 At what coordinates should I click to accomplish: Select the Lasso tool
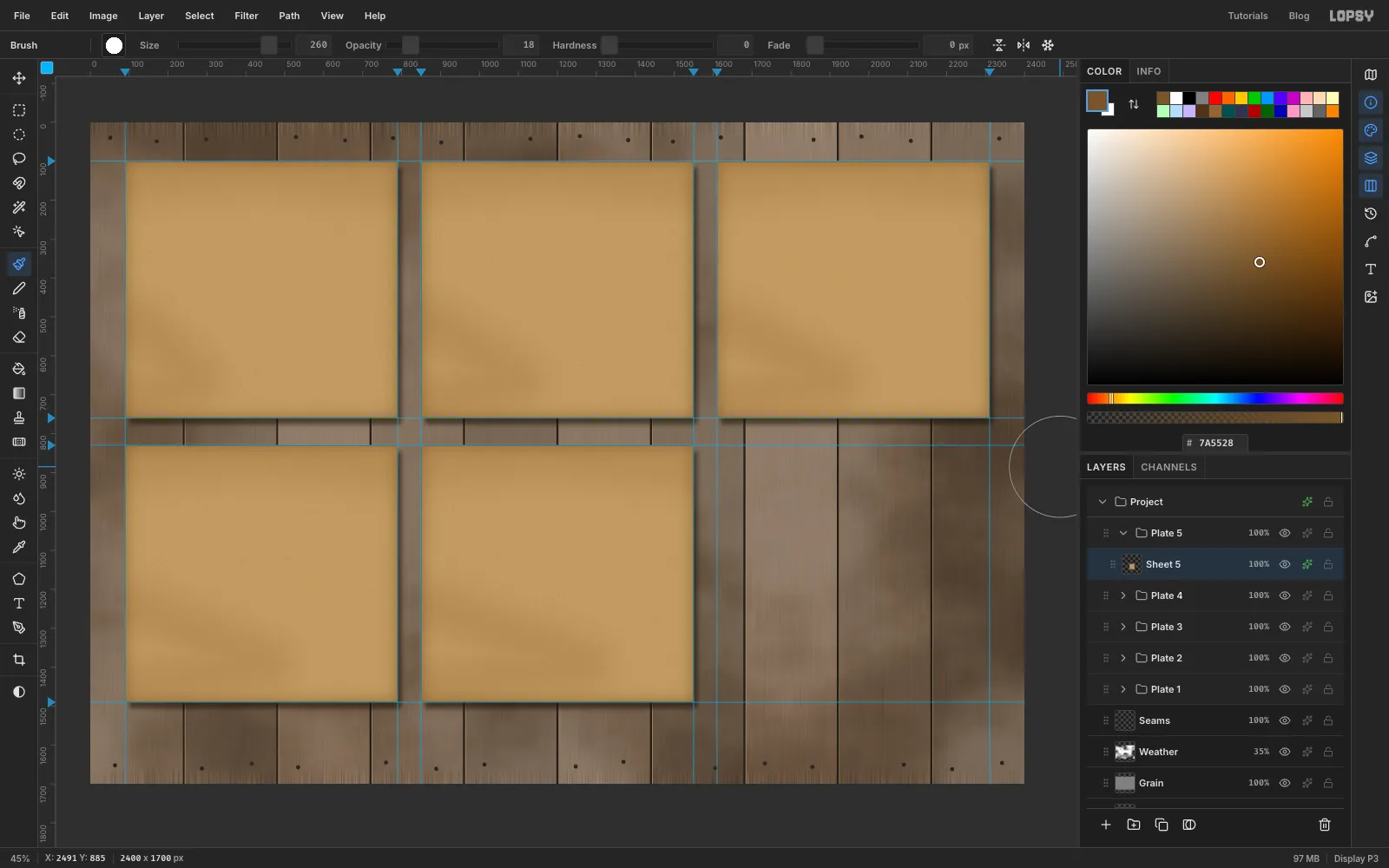[19, 159]
